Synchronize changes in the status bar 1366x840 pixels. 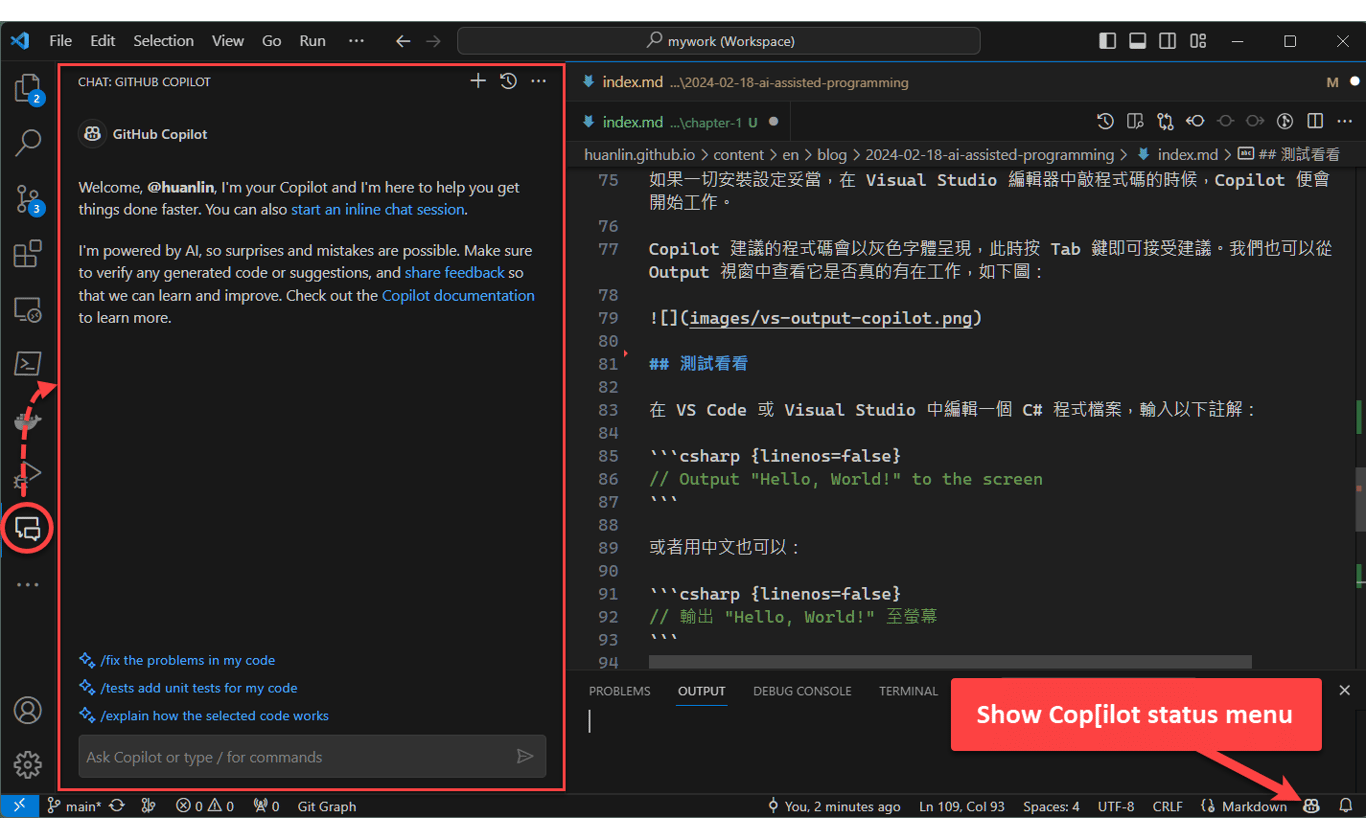[117, 806]
